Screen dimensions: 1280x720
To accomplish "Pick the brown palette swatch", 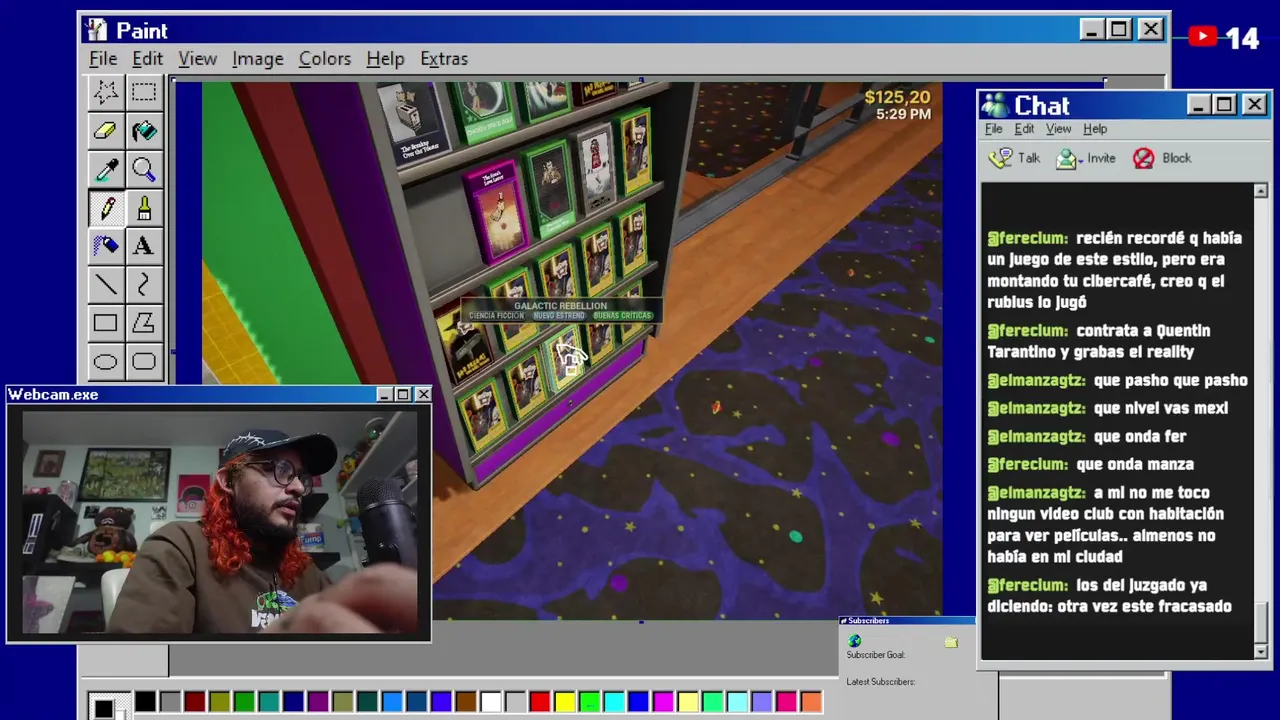I will (x=465, y=702).
